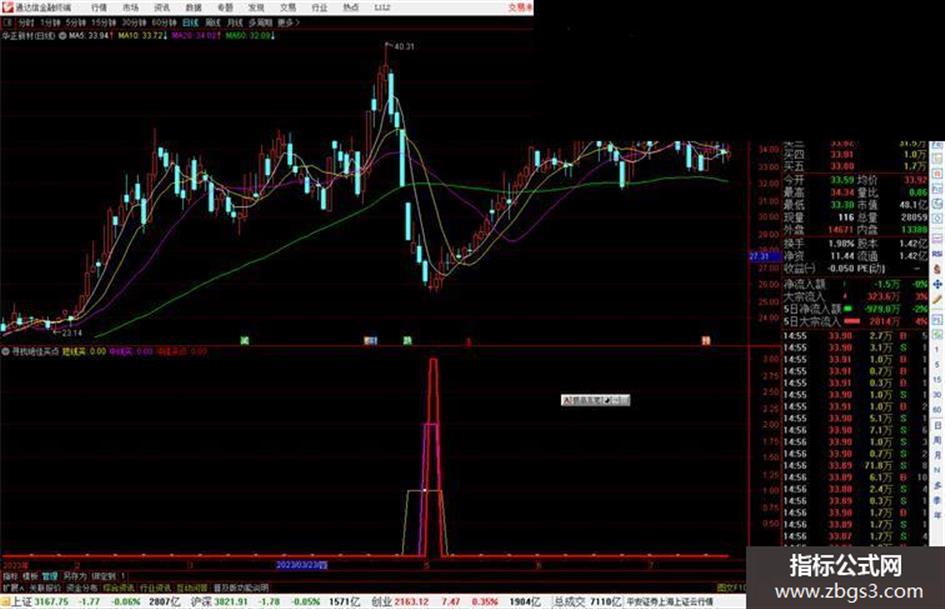Image resolution: width=945 pixels, height=609 pixels.
Task: Open the 数据 menu
Action: pos(193,8)
